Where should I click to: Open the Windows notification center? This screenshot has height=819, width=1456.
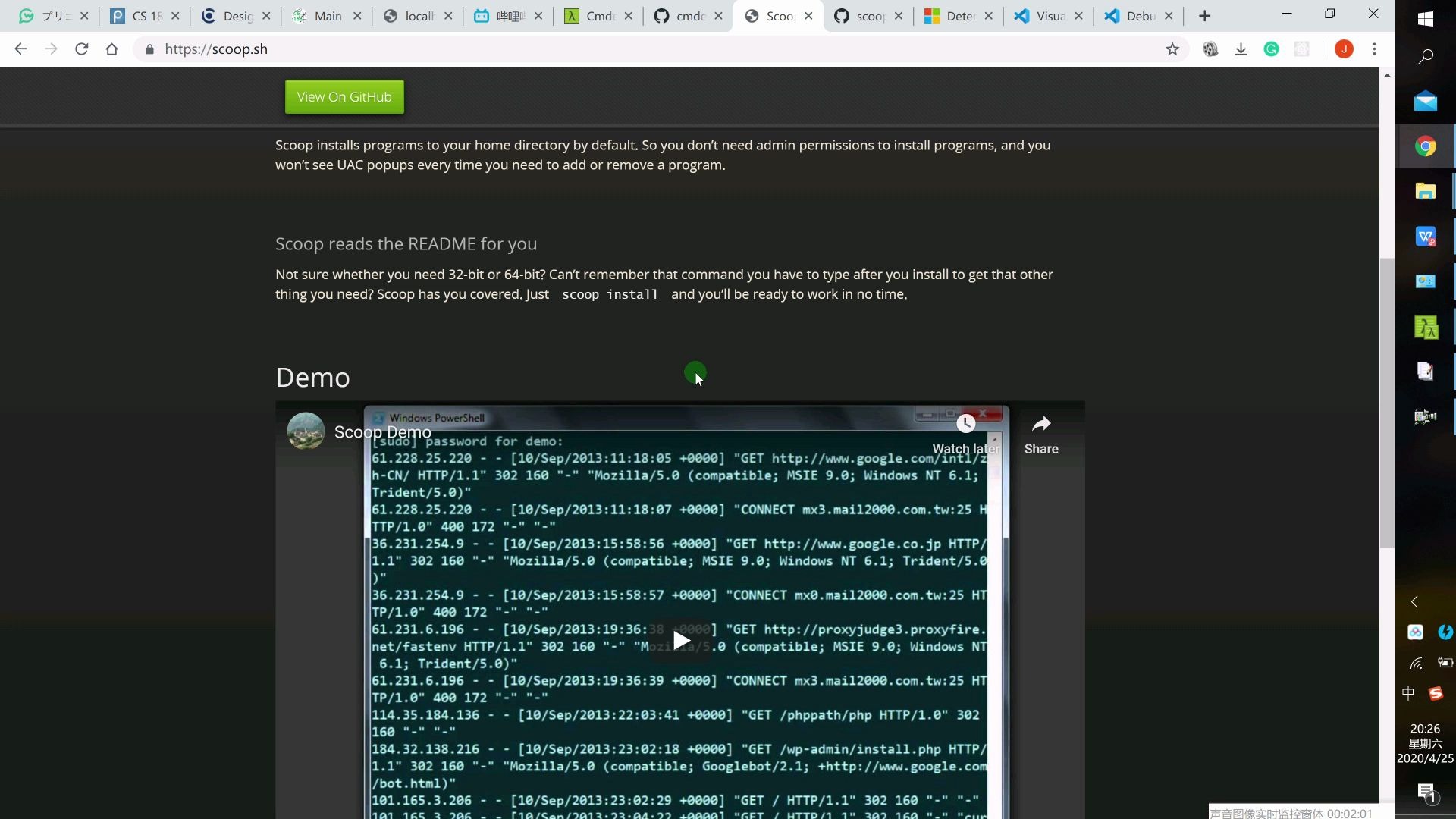click(1426, 793)
